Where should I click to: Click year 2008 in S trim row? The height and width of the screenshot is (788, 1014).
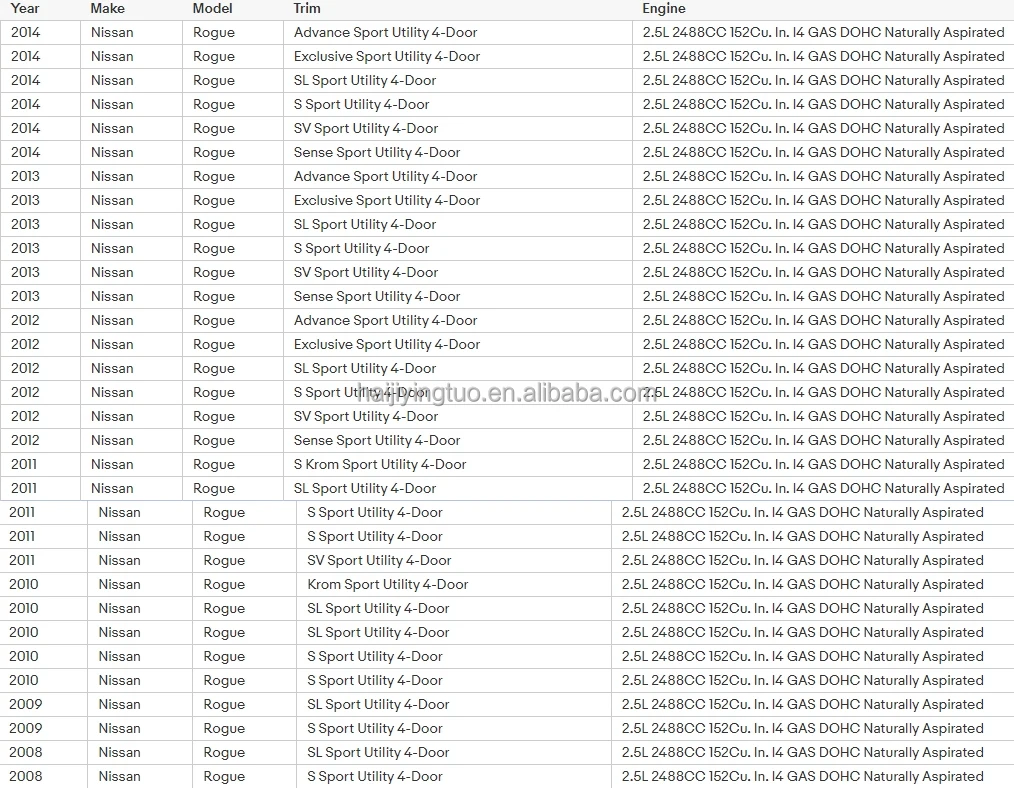tap(25, 776)
